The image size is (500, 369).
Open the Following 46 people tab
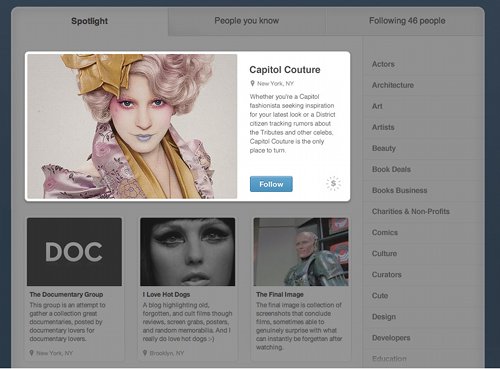coord(407,21)
